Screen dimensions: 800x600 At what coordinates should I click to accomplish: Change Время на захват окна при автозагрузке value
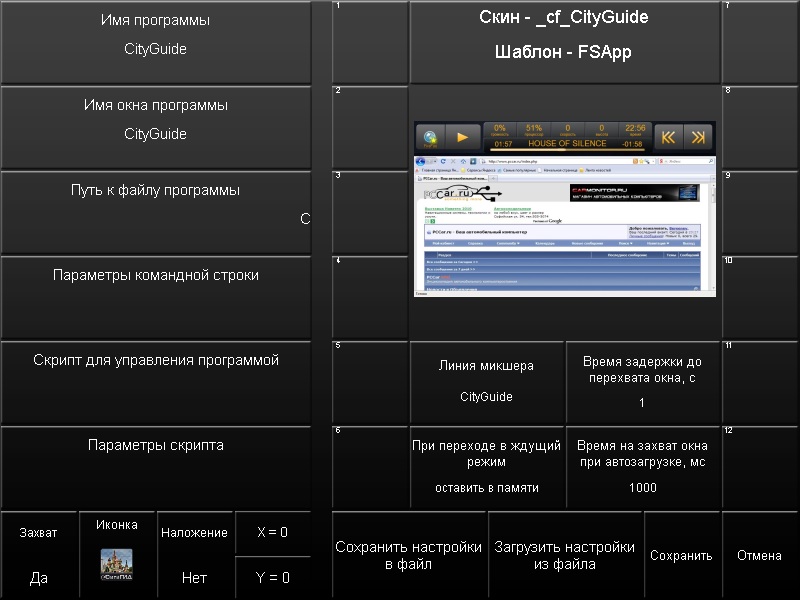[643, 467]
